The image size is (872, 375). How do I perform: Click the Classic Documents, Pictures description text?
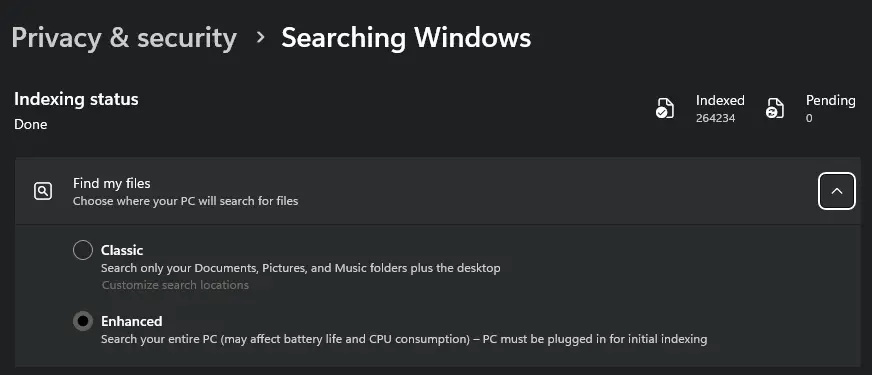pos(300,268)
